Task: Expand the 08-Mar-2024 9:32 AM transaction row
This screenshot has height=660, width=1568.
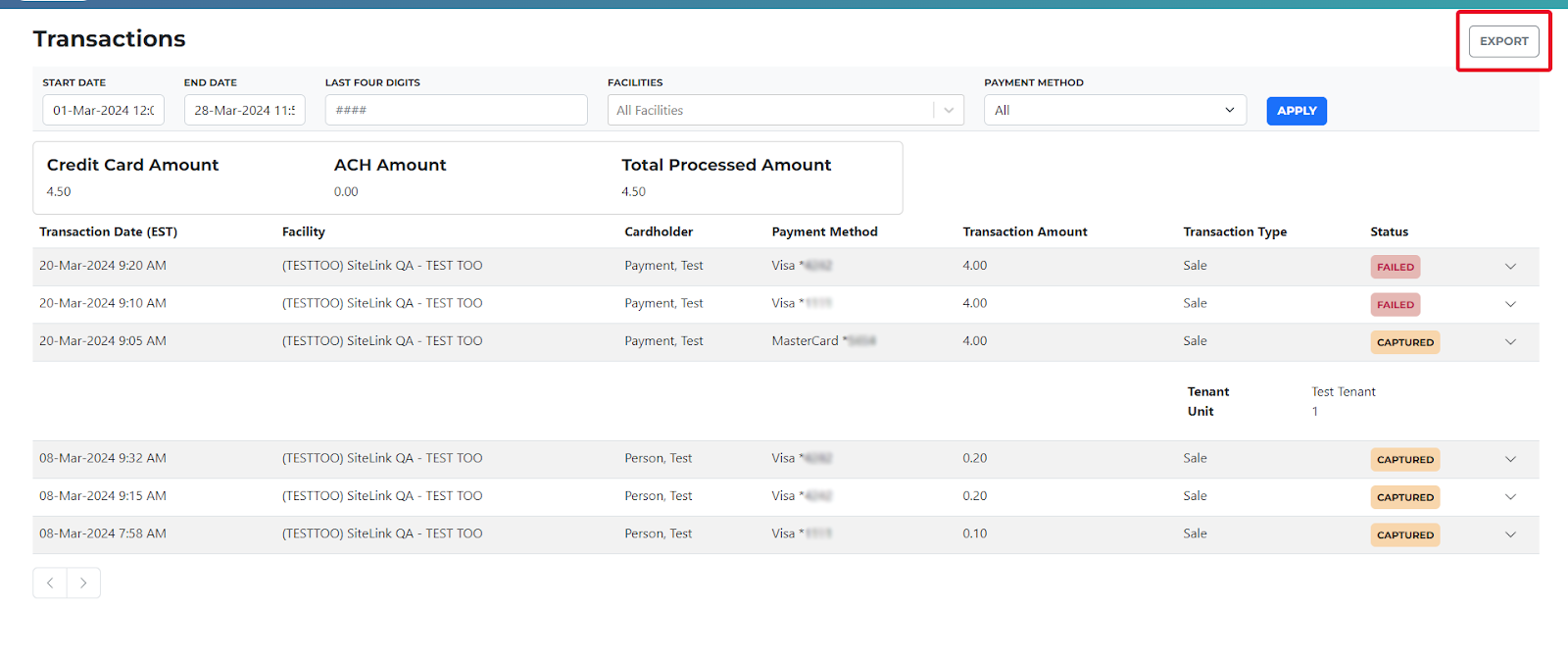Action: click(x=1510, y=459)
